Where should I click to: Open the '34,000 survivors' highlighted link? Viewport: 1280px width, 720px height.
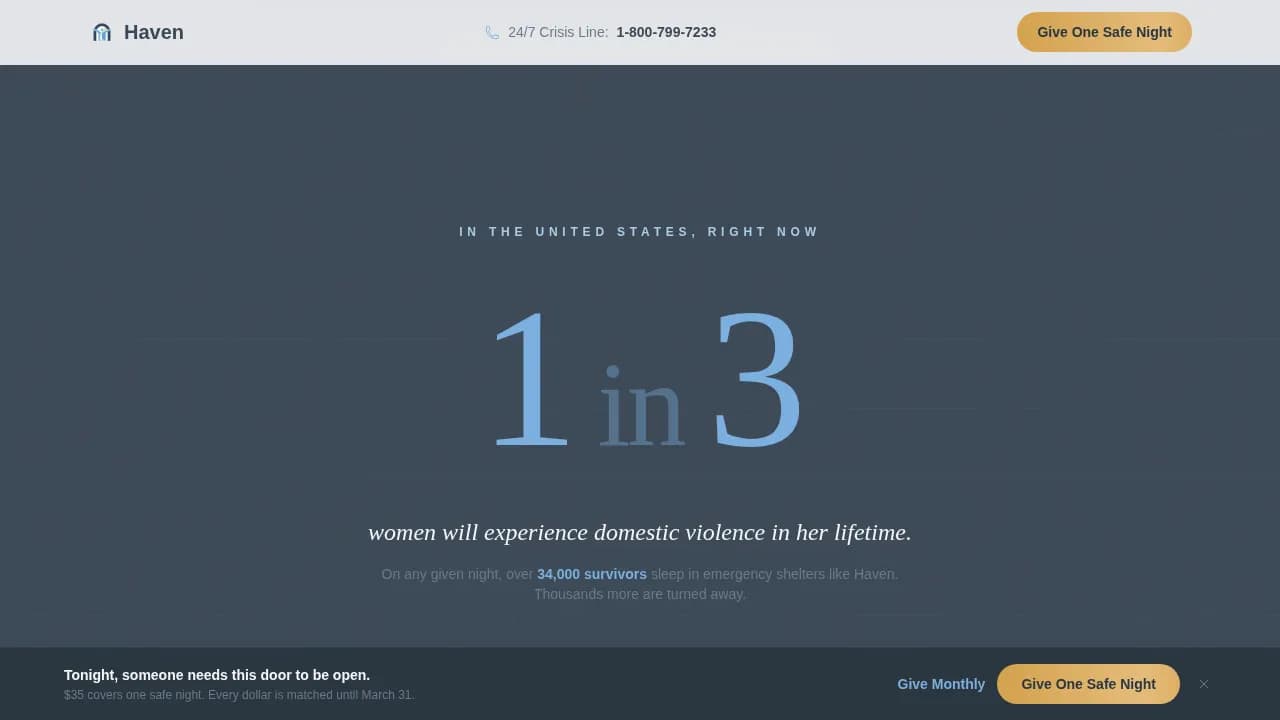pos(592,574)
